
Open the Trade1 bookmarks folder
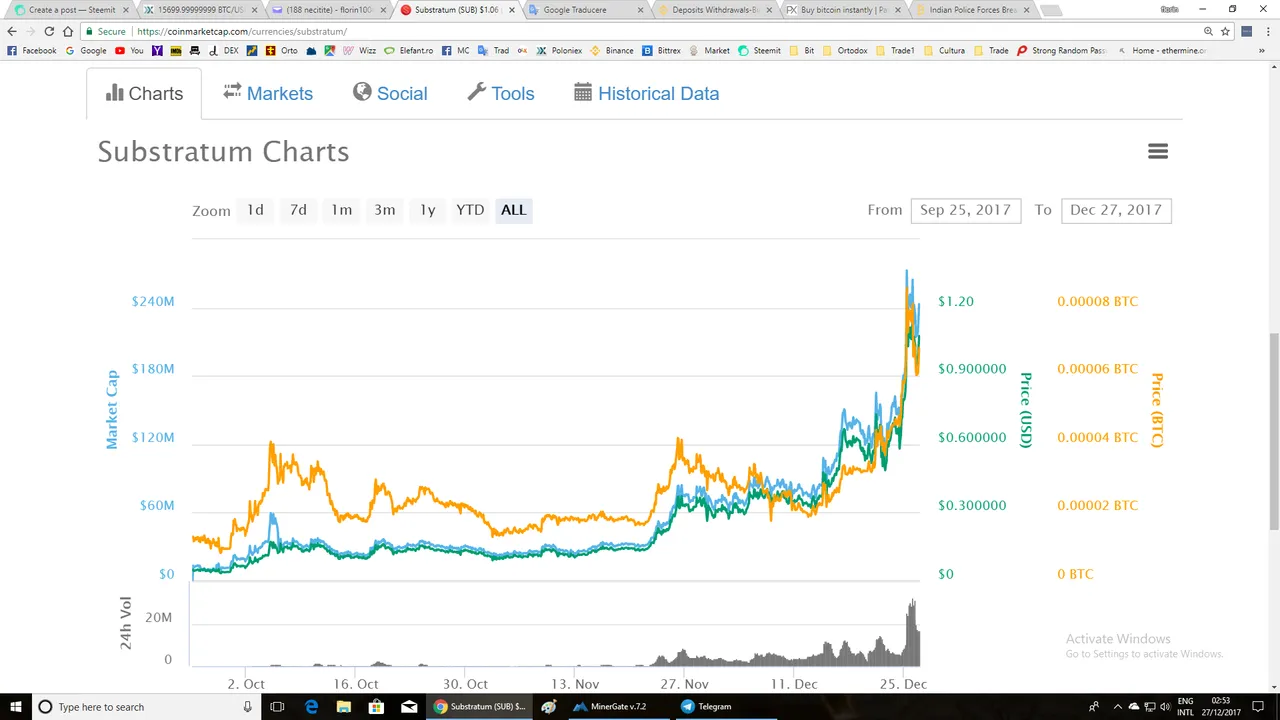pos(895,50)
